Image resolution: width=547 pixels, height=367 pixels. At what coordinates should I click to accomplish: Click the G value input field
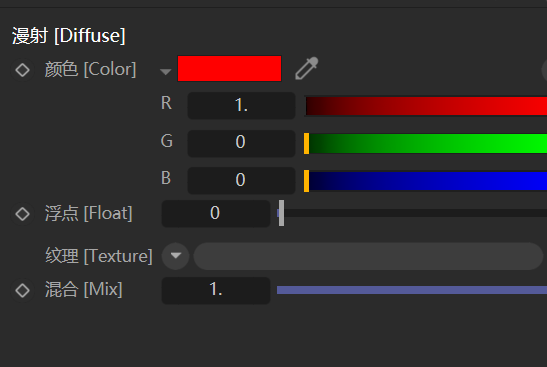[241, 143]
